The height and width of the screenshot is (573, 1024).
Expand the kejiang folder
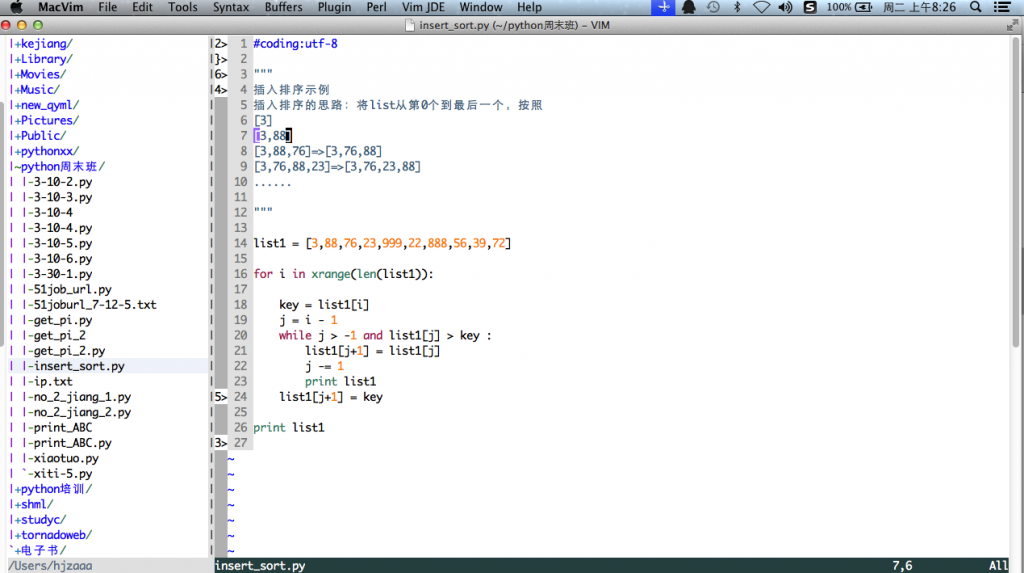44,44
